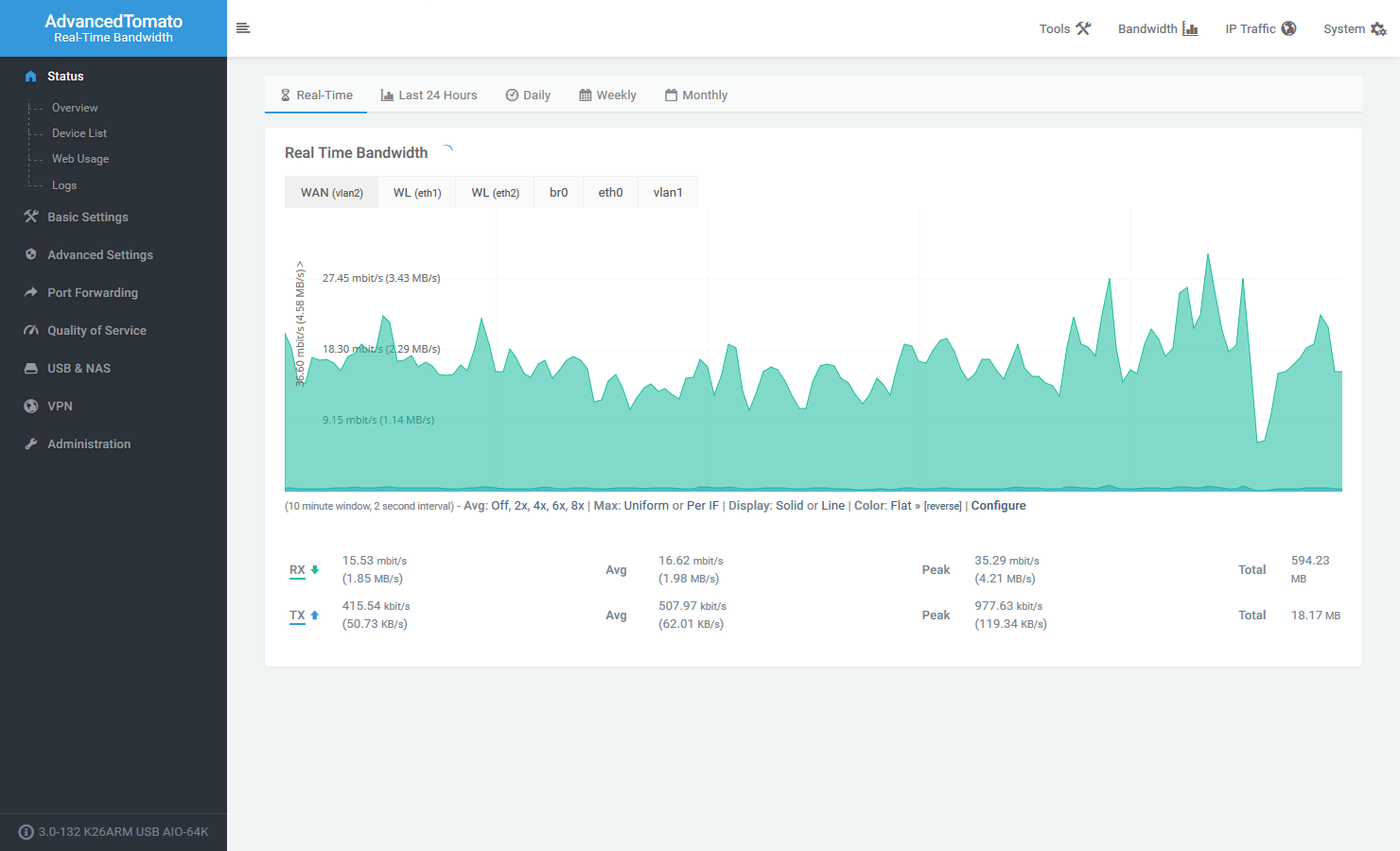Expand the Quality of Service menu
The height and width of the screenshot is (851, 1400).
(x=114, y=330)
